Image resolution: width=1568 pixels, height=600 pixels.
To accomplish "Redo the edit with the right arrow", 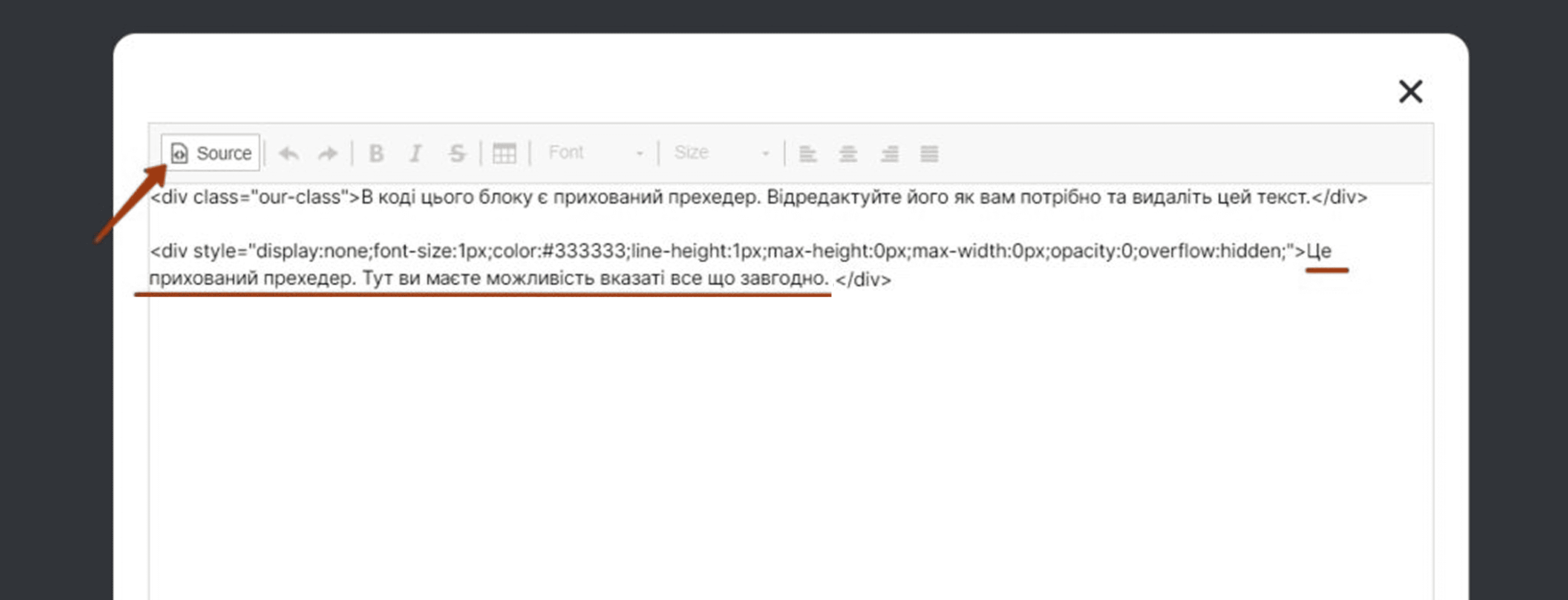I will point(328,154).
